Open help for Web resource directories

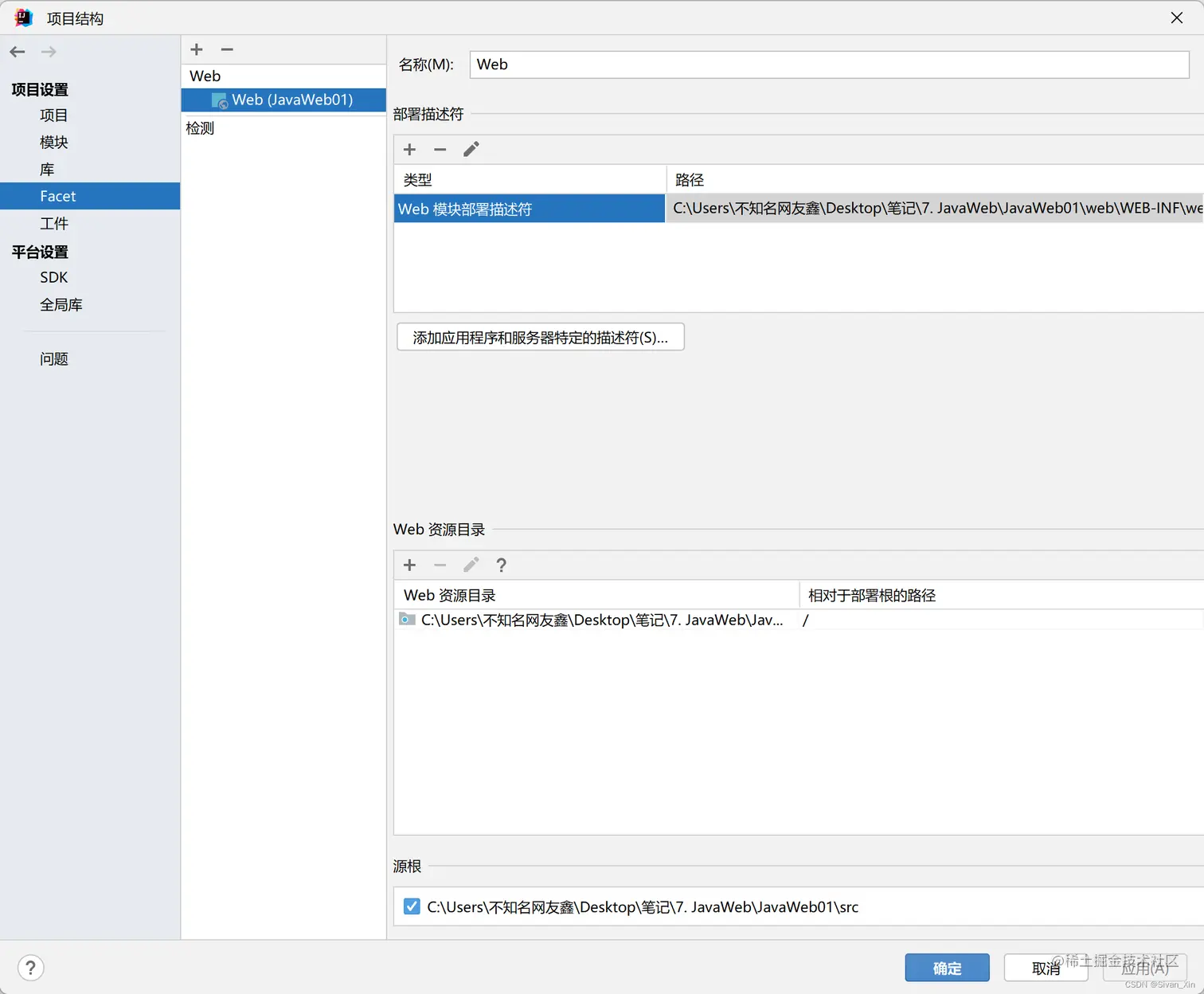[501, 565]
